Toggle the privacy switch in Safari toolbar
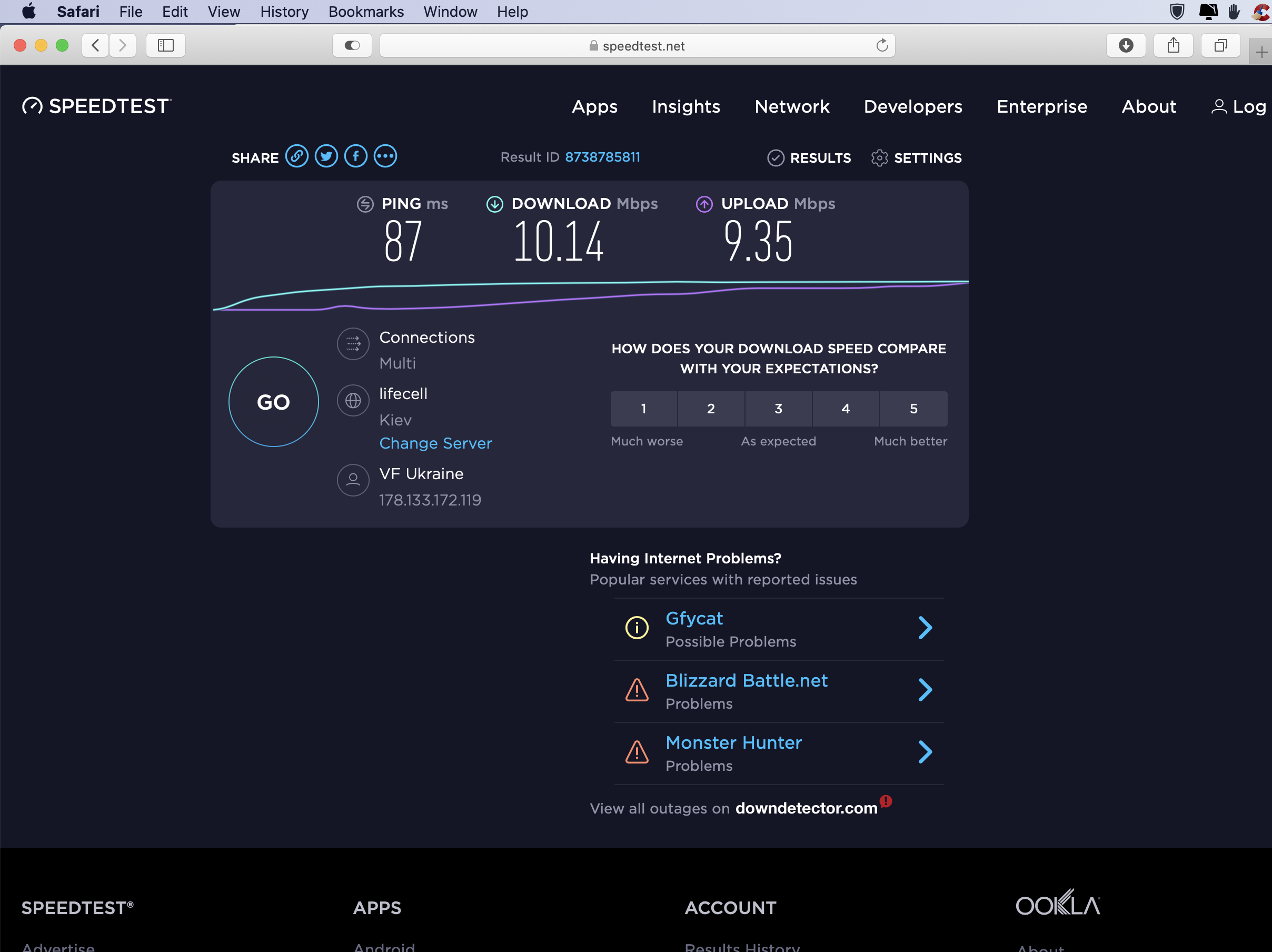1272x952 pixels. [352, 45]
